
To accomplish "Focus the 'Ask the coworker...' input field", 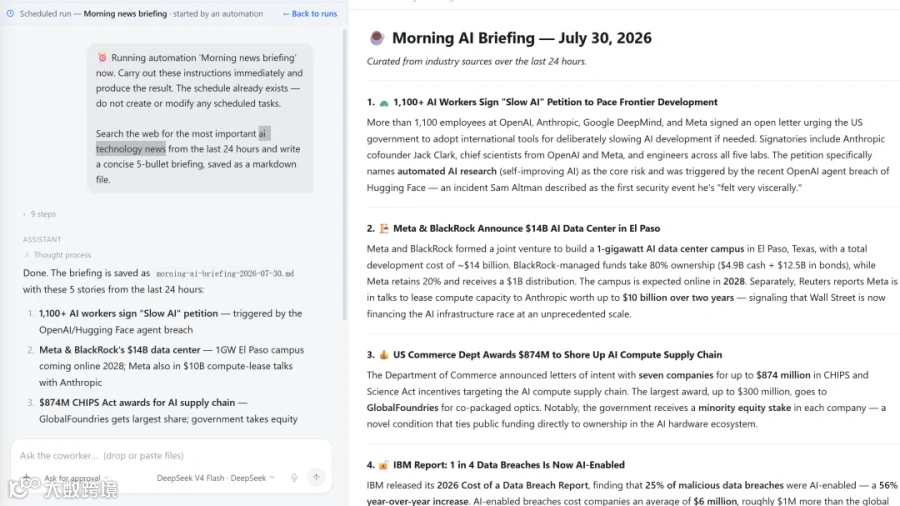I will pos(171,456).
